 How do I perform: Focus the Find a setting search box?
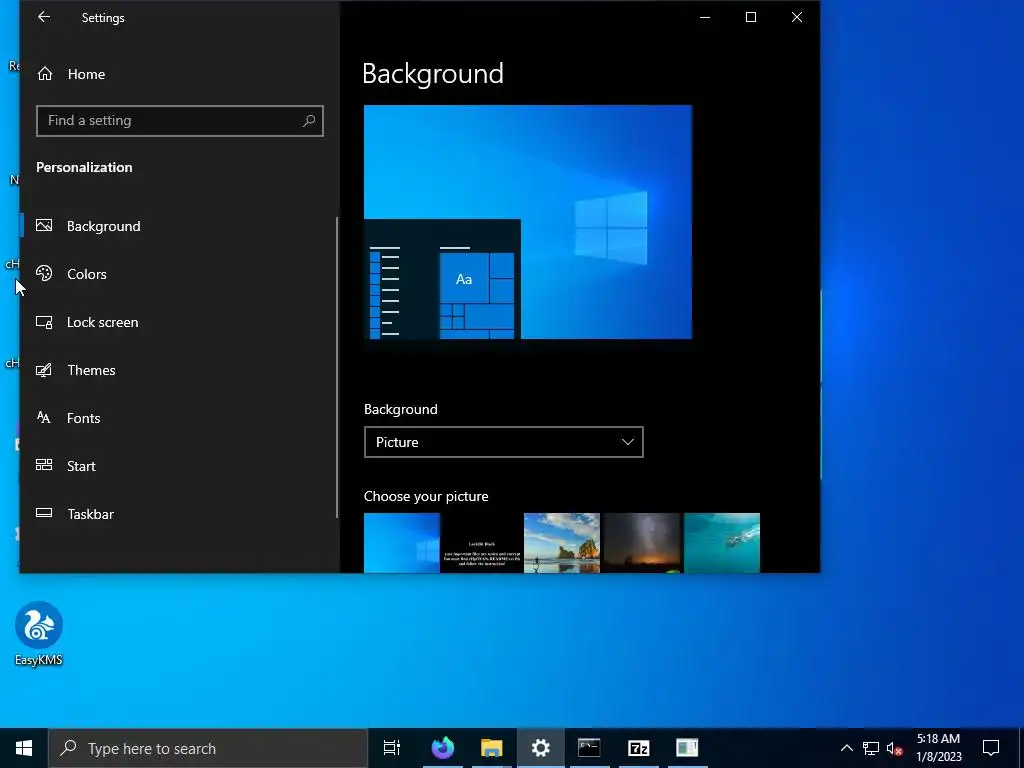(180, 121)
